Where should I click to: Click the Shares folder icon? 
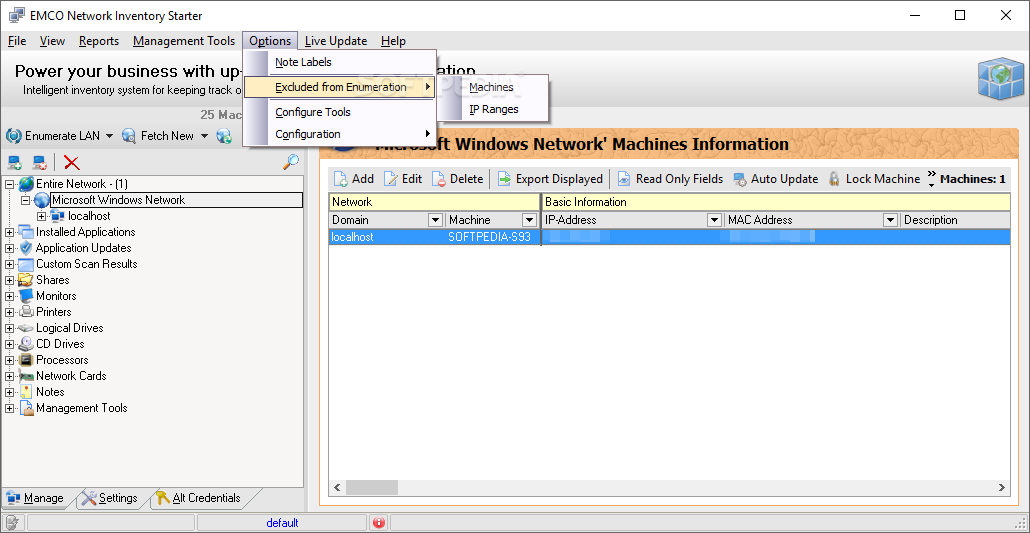click(x=26, y=280)
